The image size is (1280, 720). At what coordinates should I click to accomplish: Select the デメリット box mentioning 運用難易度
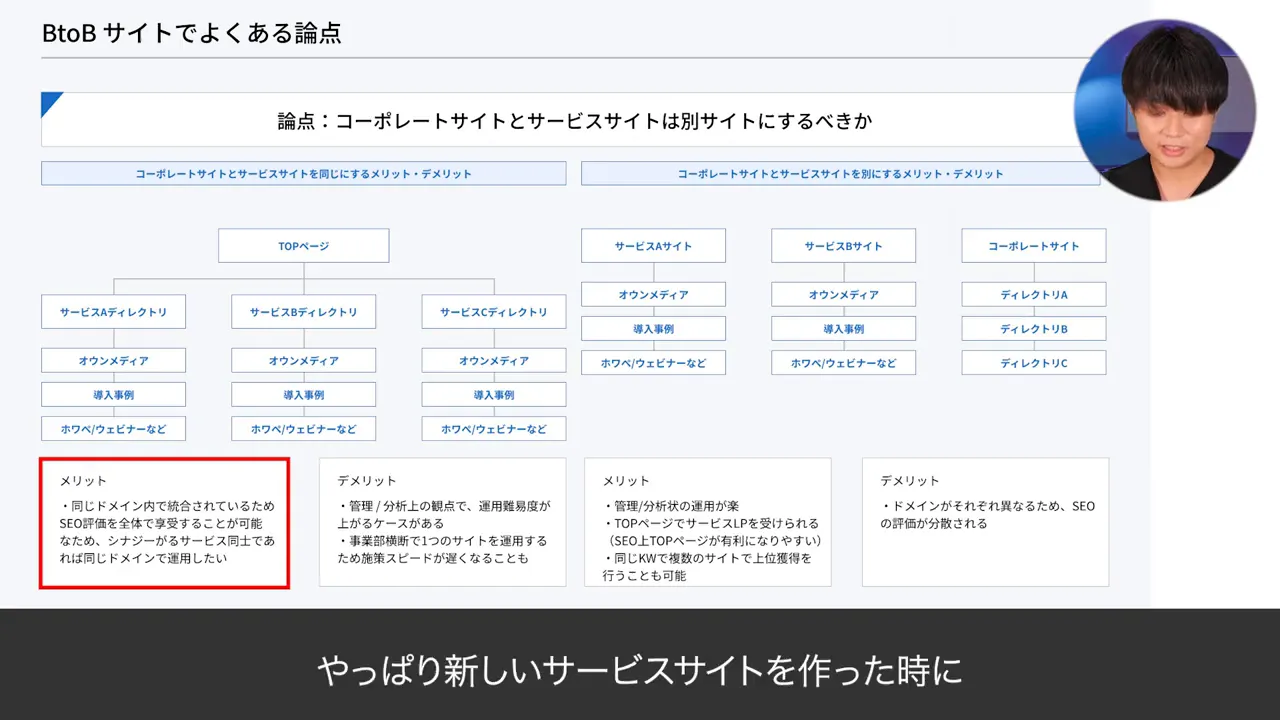tap(442, 523)
